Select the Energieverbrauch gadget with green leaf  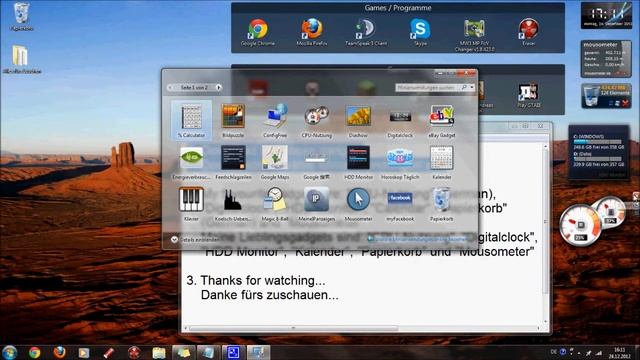[x=191, y=163]
